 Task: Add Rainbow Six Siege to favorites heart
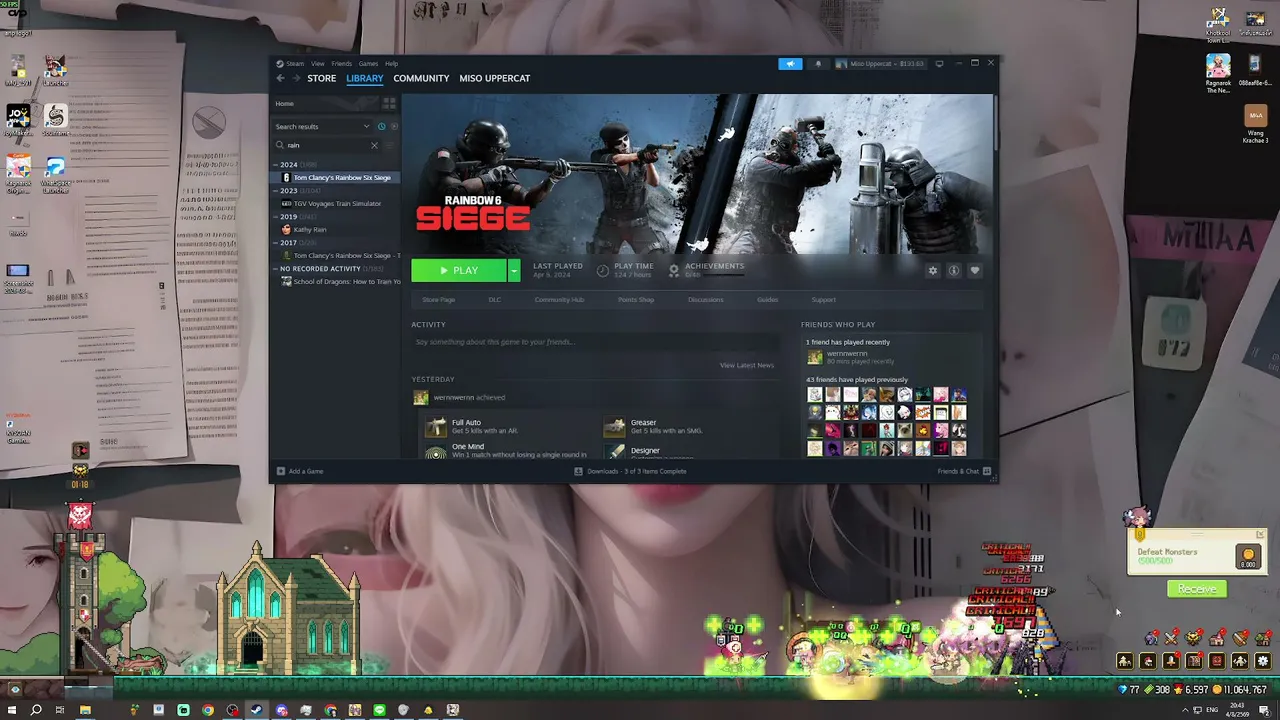tap(975, 270)
